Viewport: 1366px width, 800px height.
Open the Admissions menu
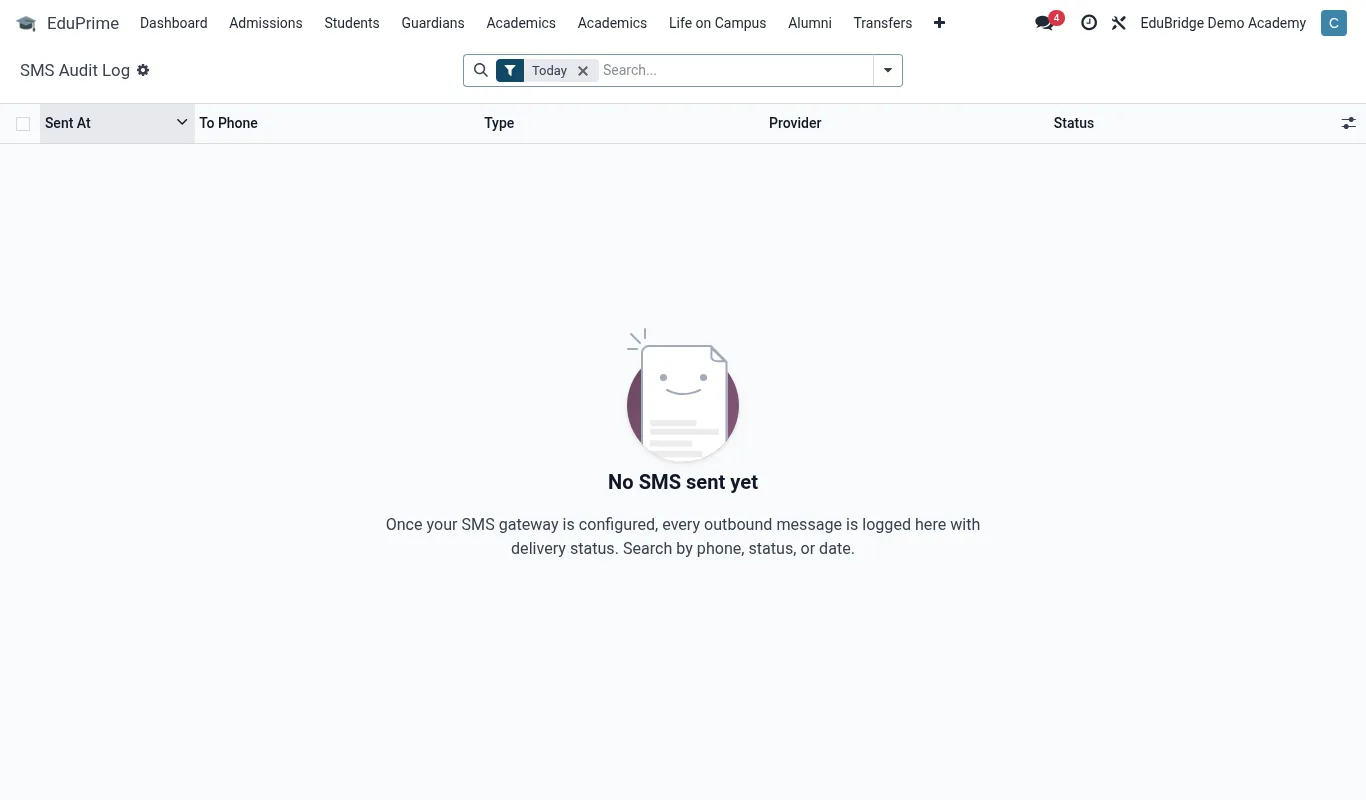click(x=266, y=23)
